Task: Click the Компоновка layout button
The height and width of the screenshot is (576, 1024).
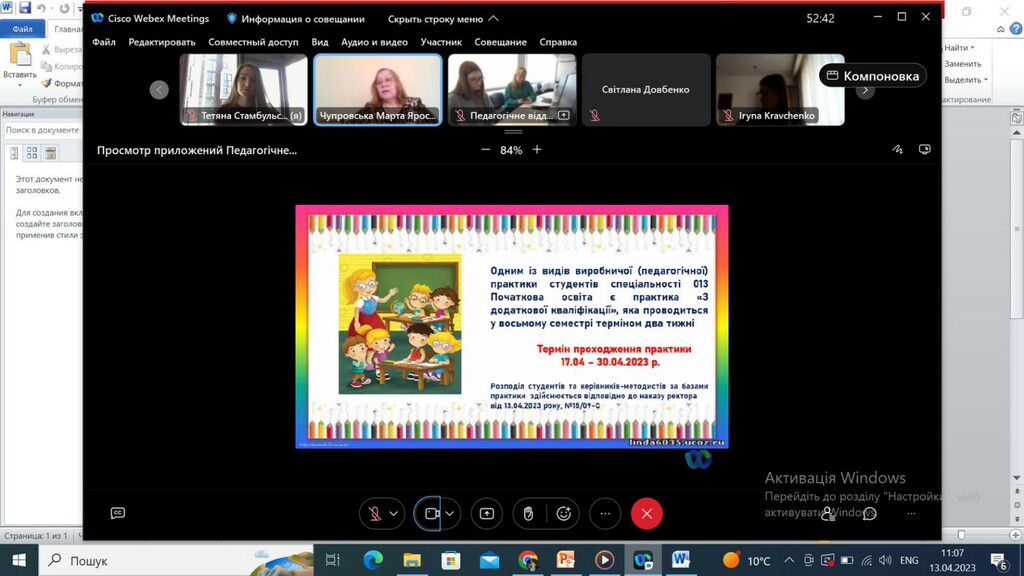Action: (x=872, y=76)
